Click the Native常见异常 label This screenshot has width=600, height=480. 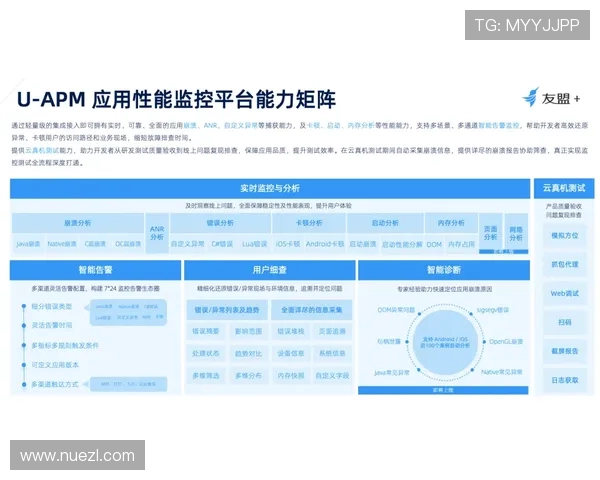tap(502, 372)
